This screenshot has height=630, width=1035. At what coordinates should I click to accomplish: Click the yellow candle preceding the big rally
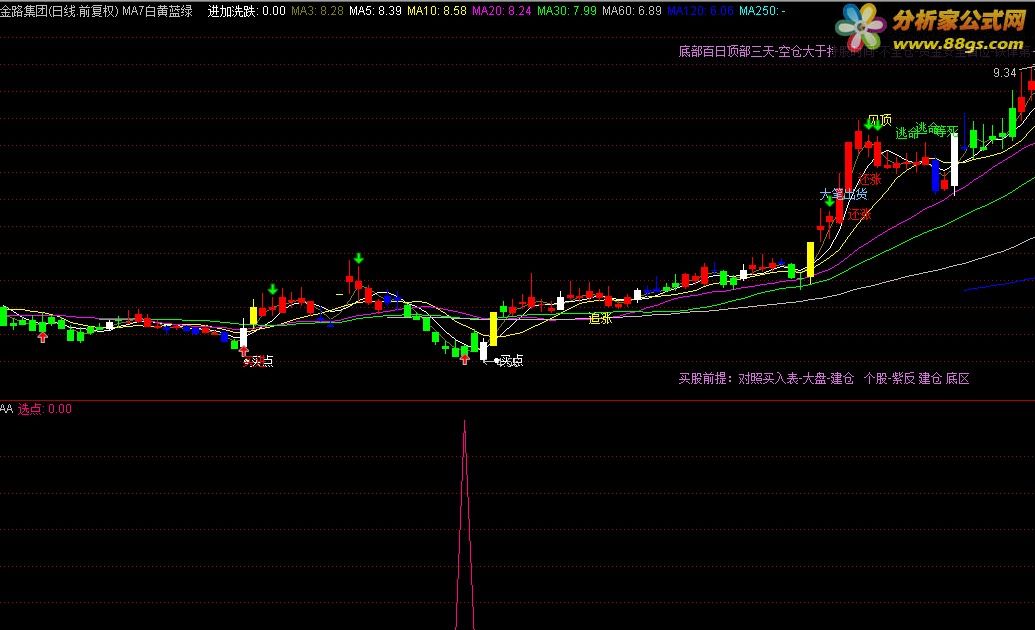point(810,259)
